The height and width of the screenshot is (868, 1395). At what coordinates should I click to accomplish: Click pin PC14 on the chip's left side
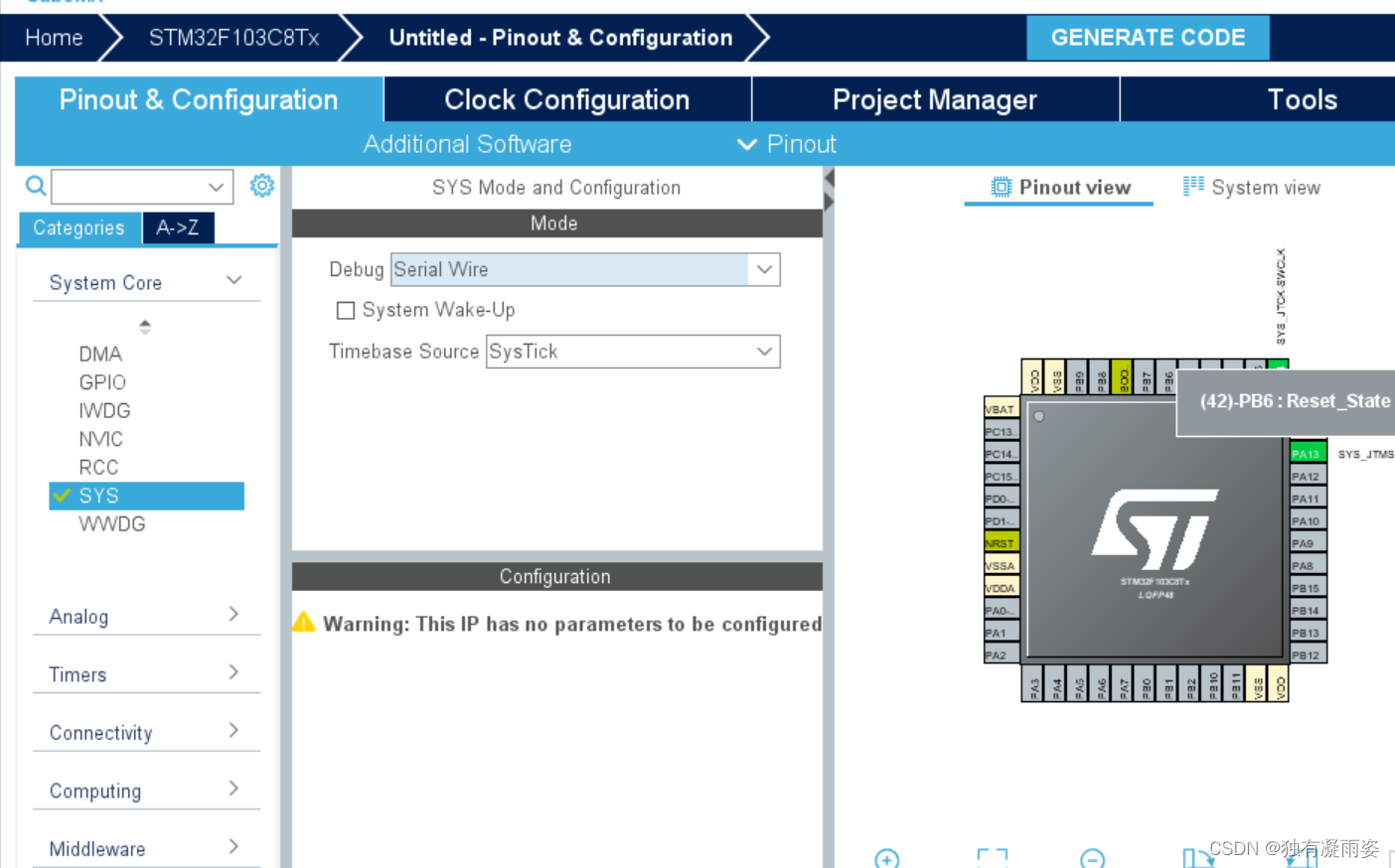tap(1002, 454)
